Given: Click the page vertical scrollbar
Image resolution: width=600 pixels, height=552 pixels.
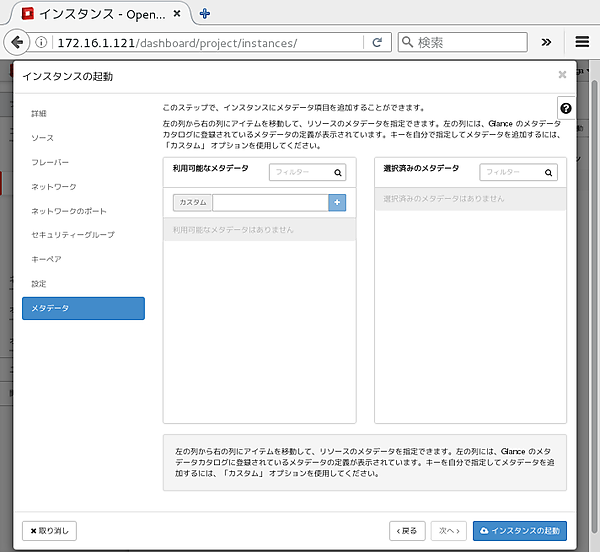Looking at the screenshot, I should 594,306.
